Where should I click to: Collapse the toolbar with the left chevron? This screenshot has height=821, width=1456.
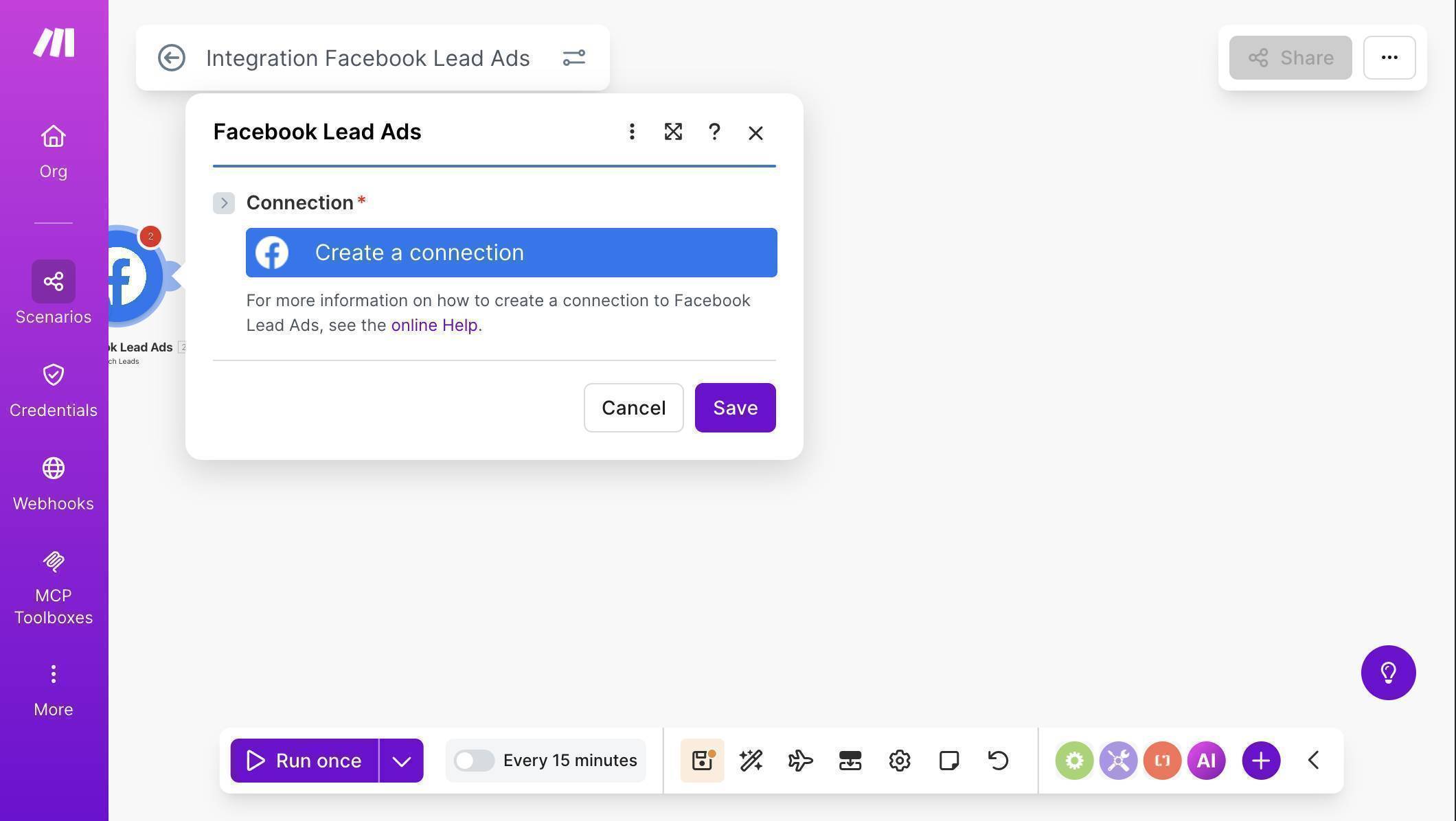[x=1313, y=760]
